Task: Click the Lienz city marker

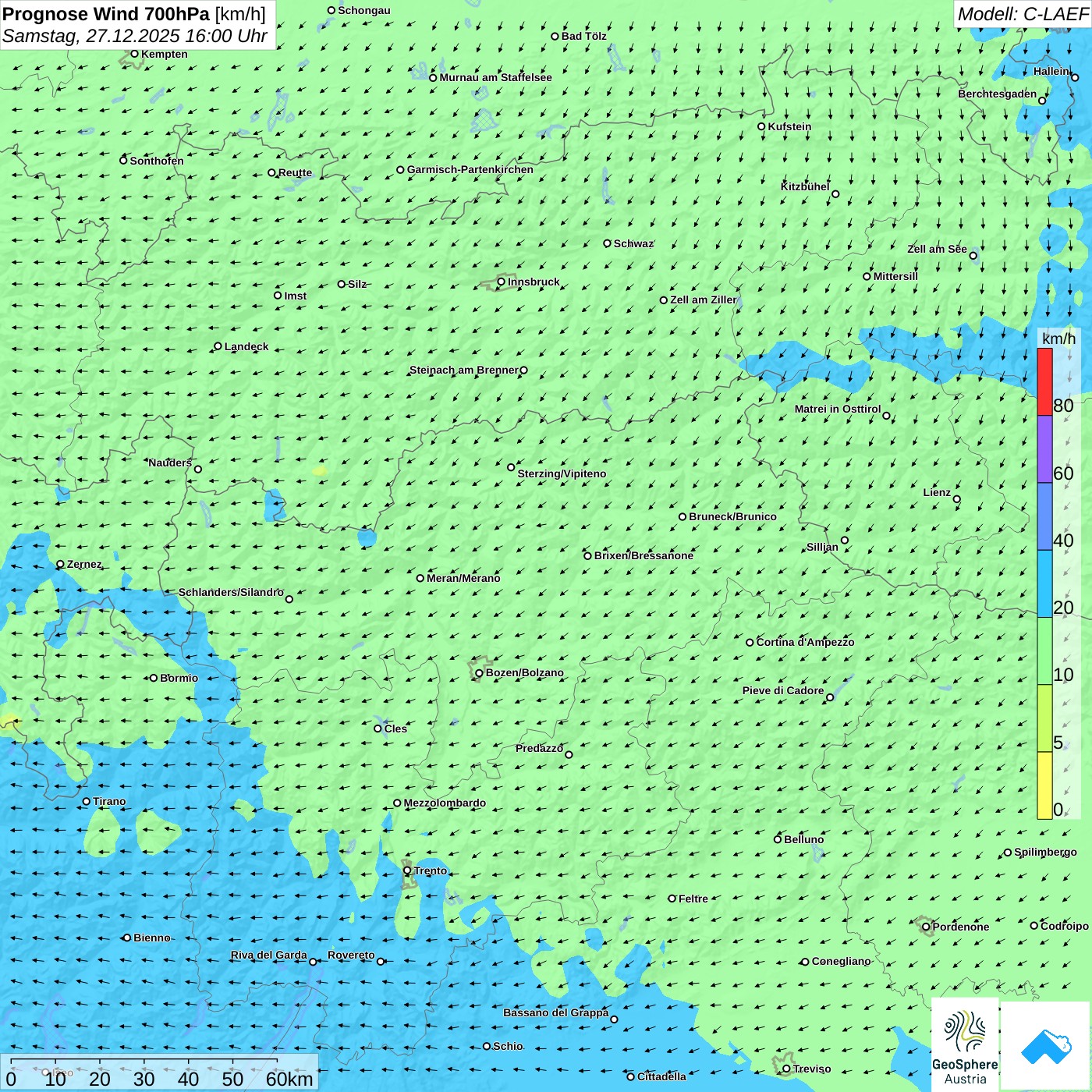Action: (x=957, y=499)
